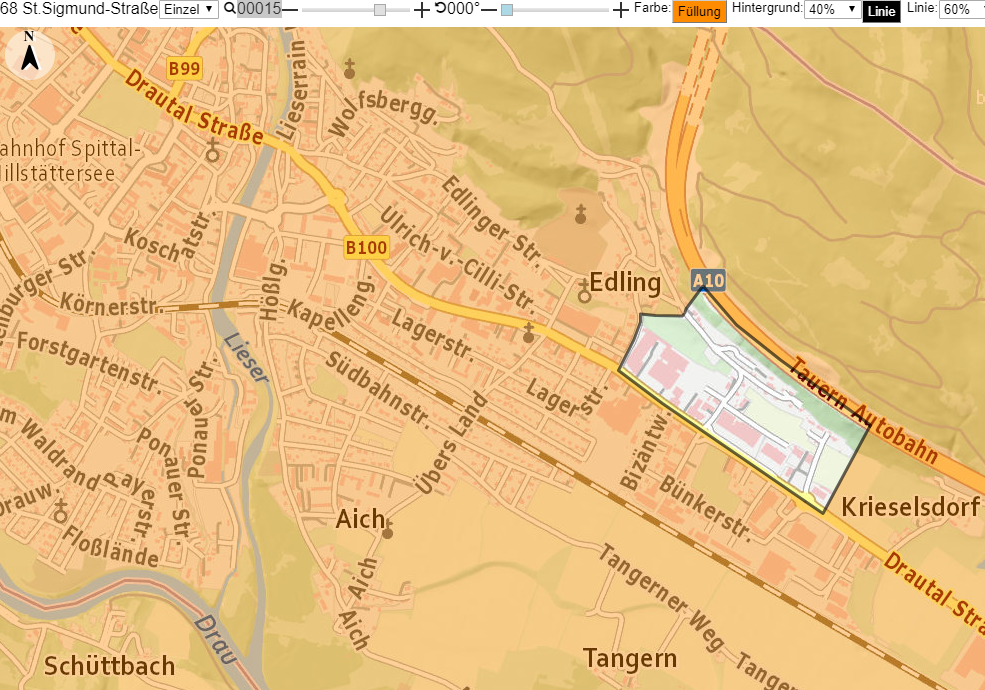This screenshot has height=690, width=985.
Task: Click the rotation slider minus icon
Action: 489,10
